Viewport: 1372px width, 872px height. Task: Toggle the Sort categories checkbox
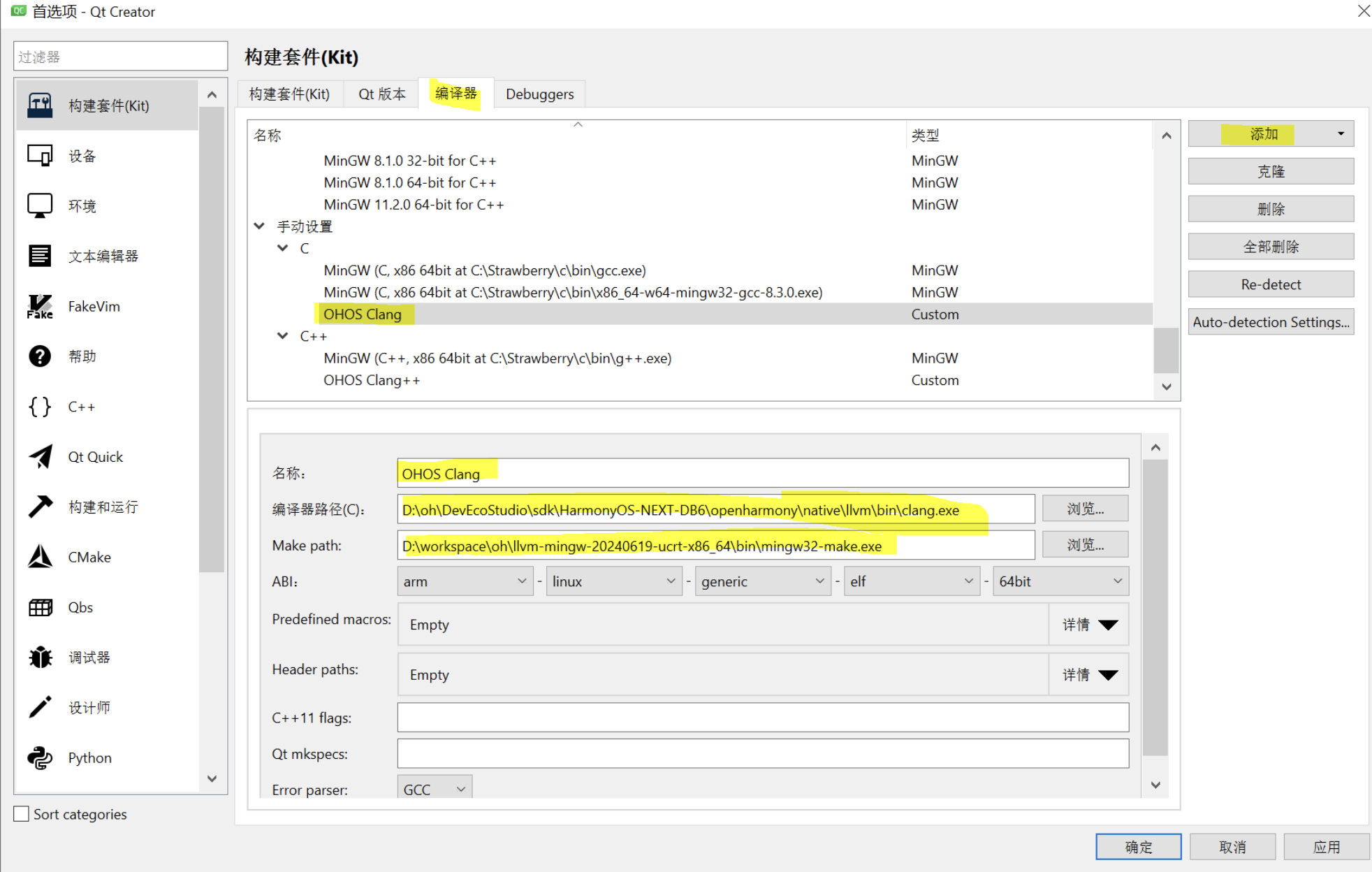[22, 814]
